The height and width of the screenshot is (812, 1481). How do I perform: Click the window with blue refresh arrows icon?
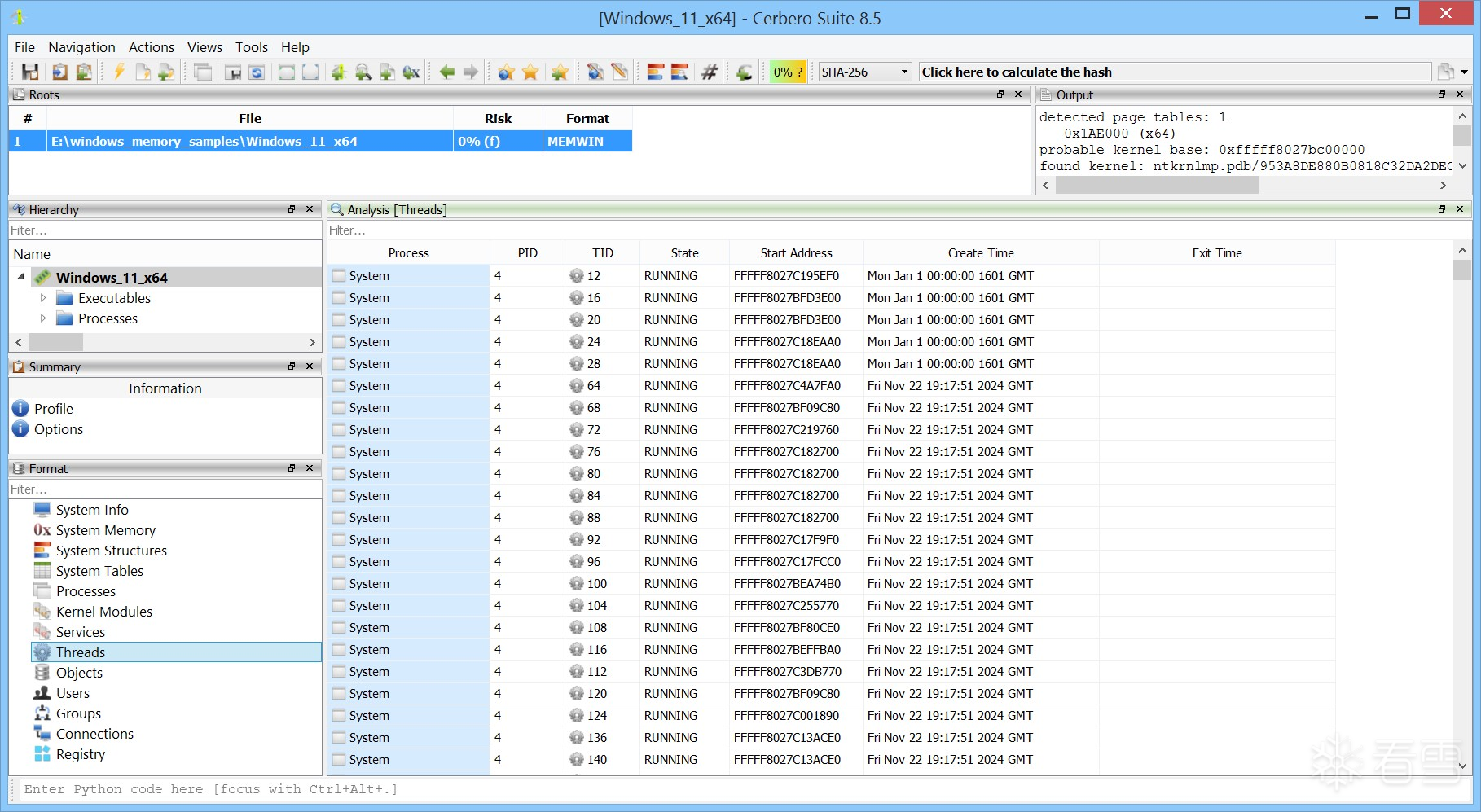257,72
